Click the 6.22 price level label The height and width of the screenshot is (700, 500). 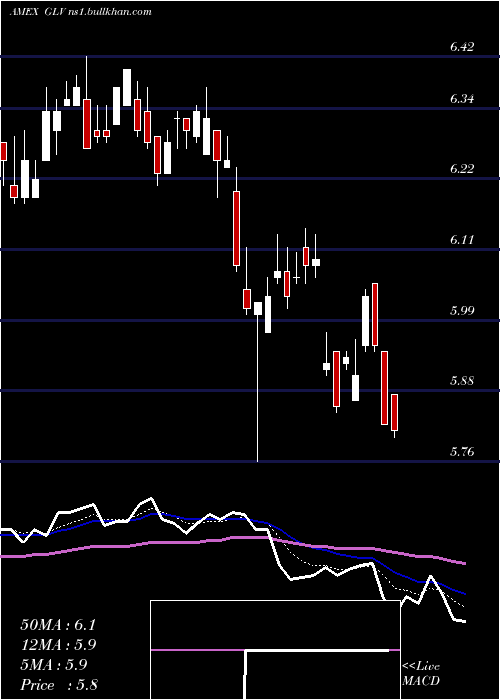462,169
